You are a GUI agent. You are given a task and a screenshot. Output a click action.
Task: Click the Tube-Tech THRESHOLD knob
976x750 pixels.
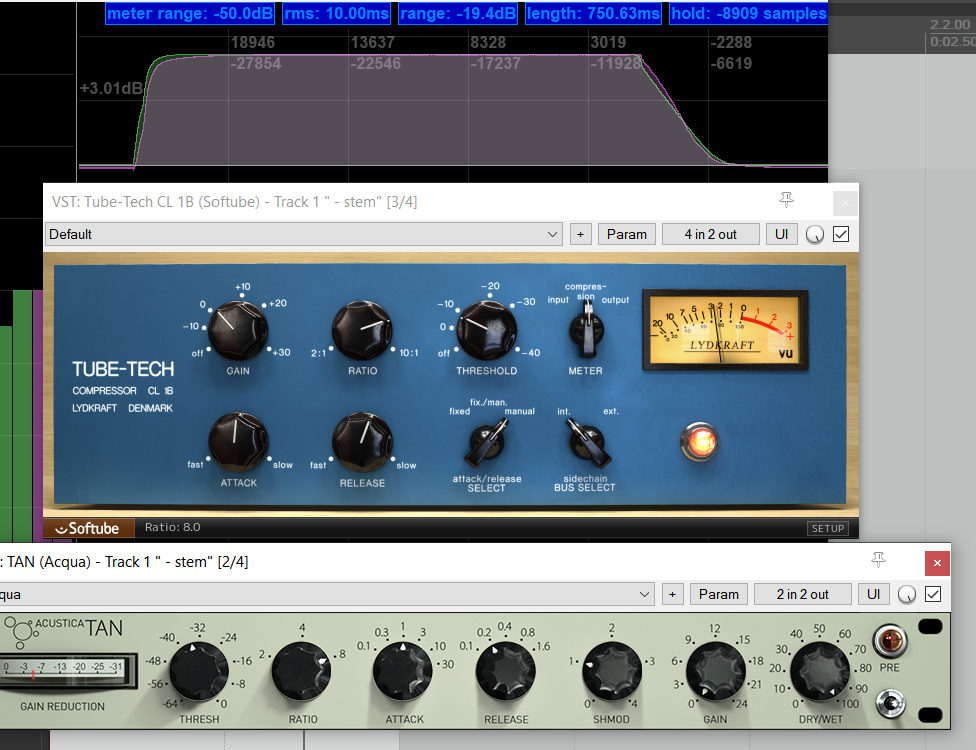pos(487,330)
